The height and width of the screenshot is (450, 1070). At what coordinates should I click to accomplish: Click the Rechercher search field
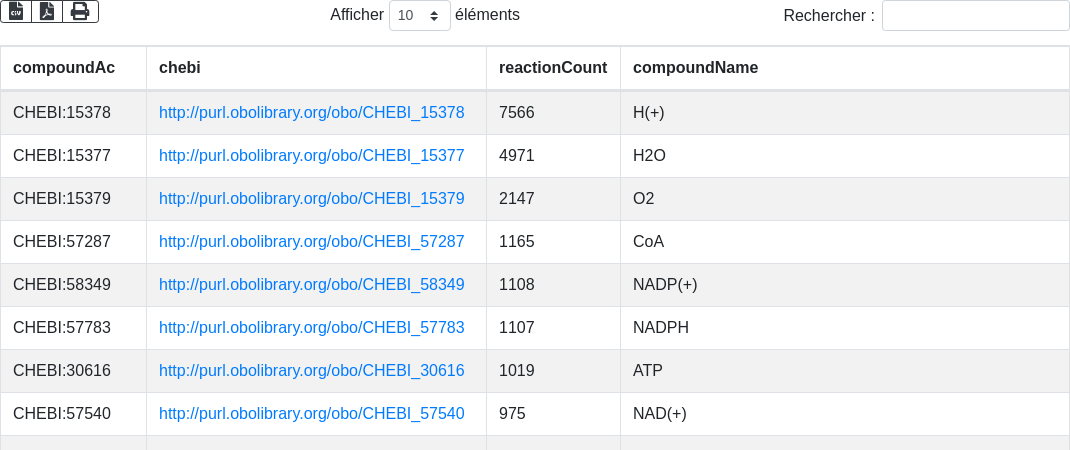(x=975, y=16)
